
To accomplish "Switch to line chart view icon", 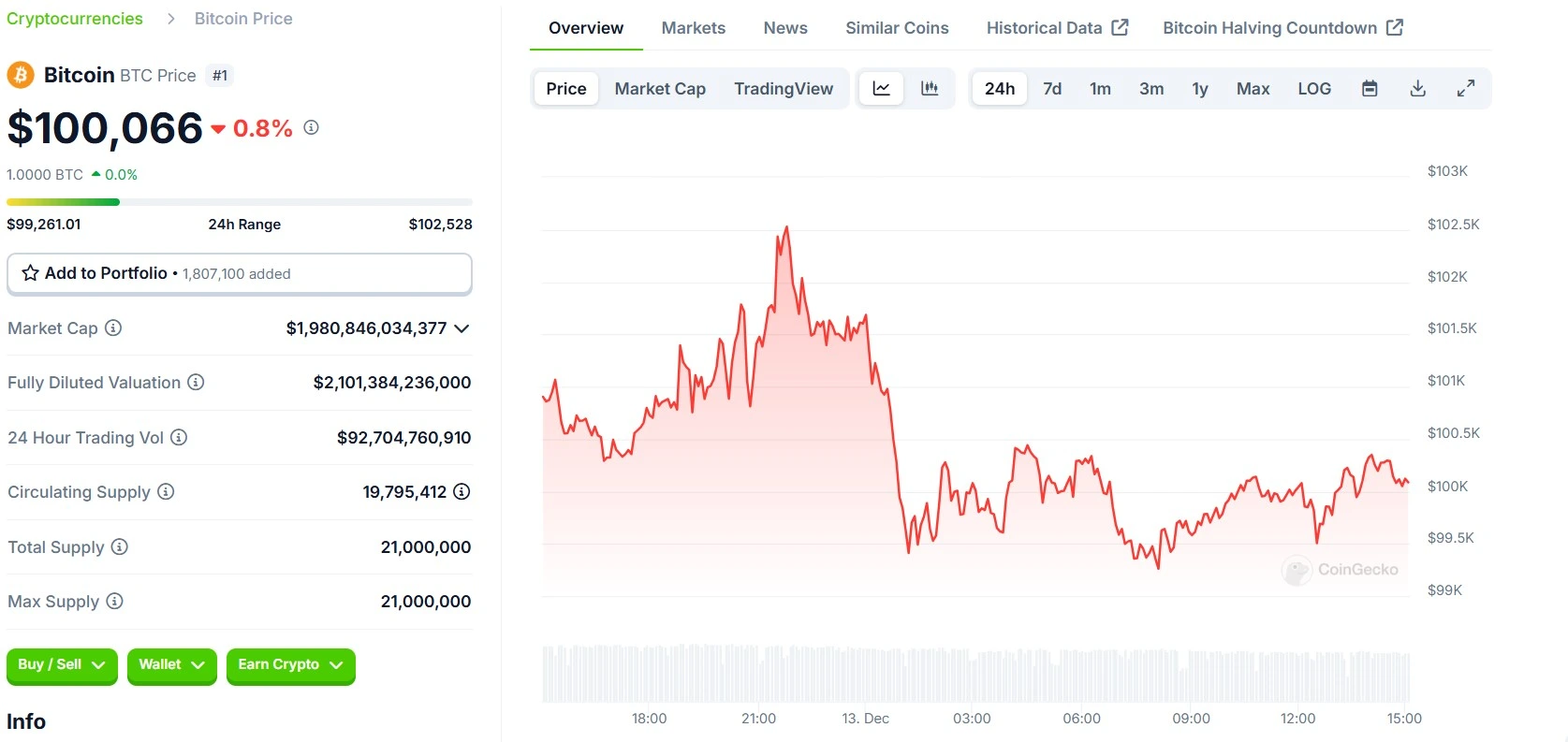I will pos(881,89).
